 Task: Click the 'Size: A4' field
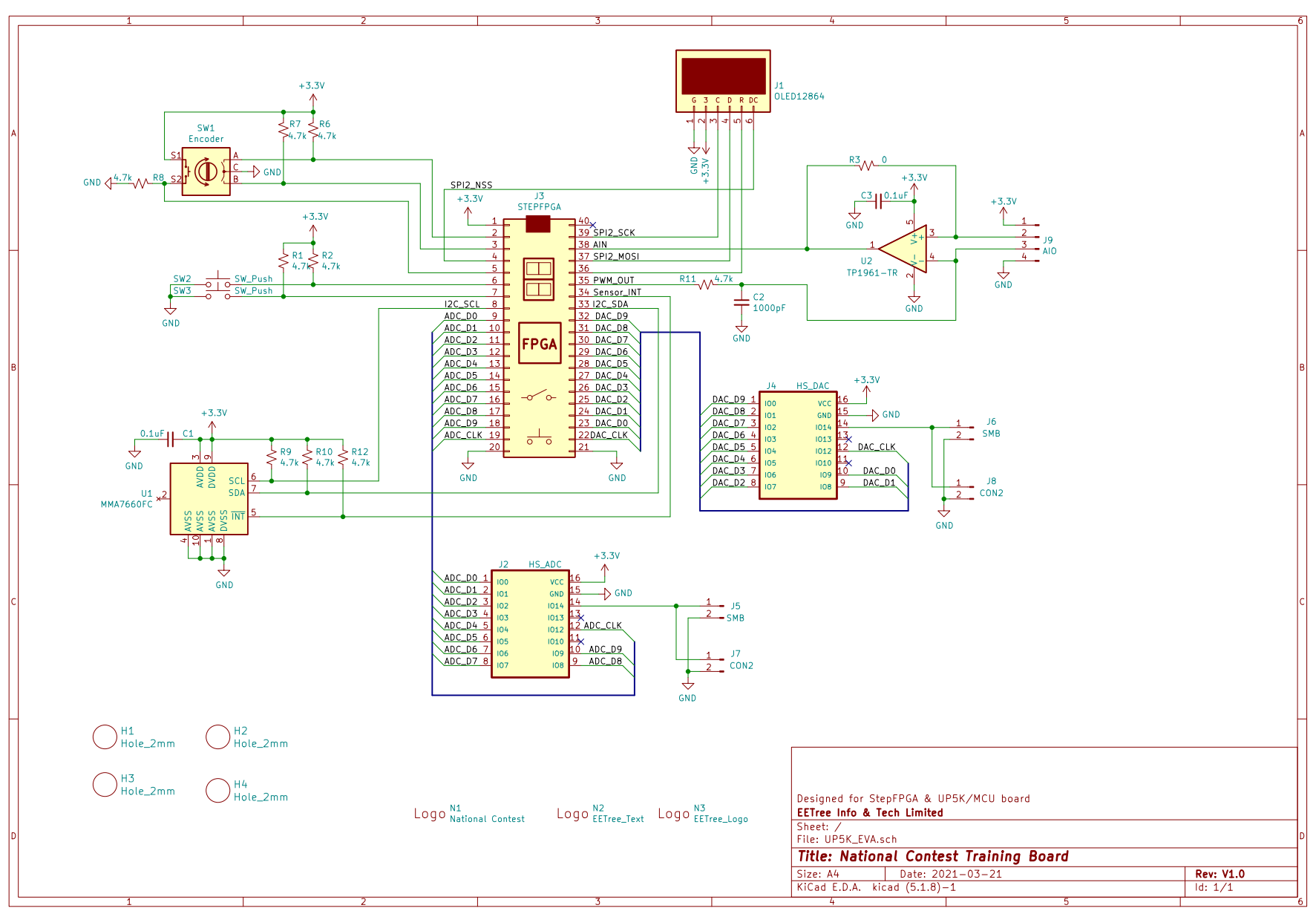click(x=818, y=875)
